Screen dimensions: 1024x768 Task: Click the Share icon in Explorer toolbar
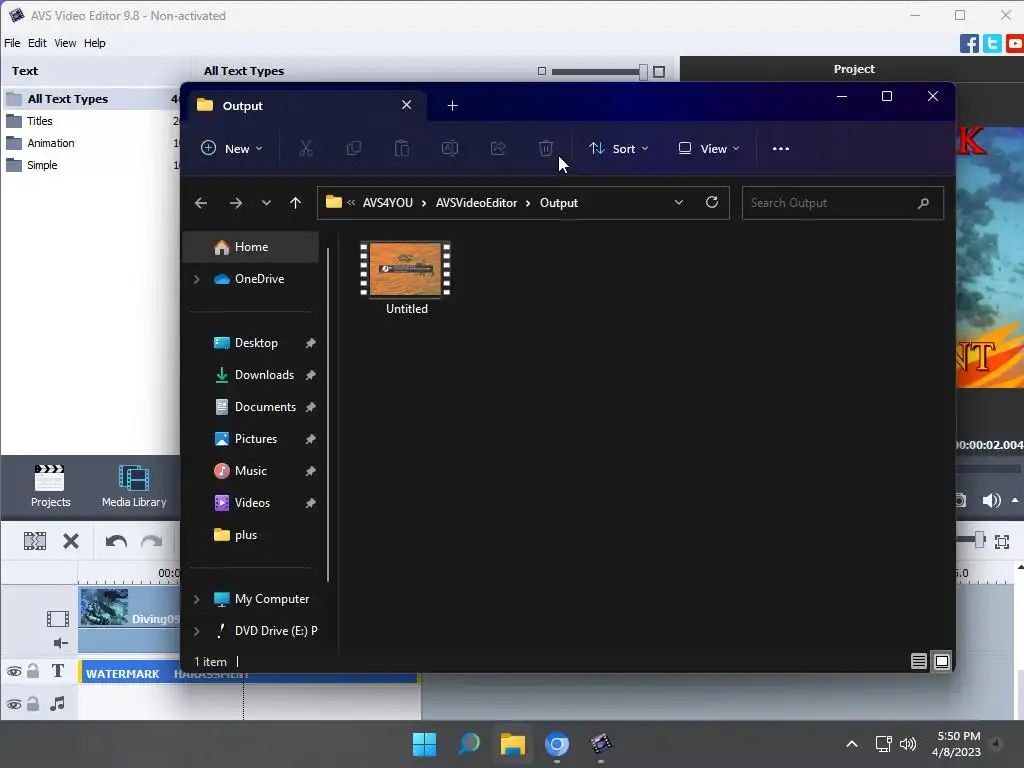[498, 148]
